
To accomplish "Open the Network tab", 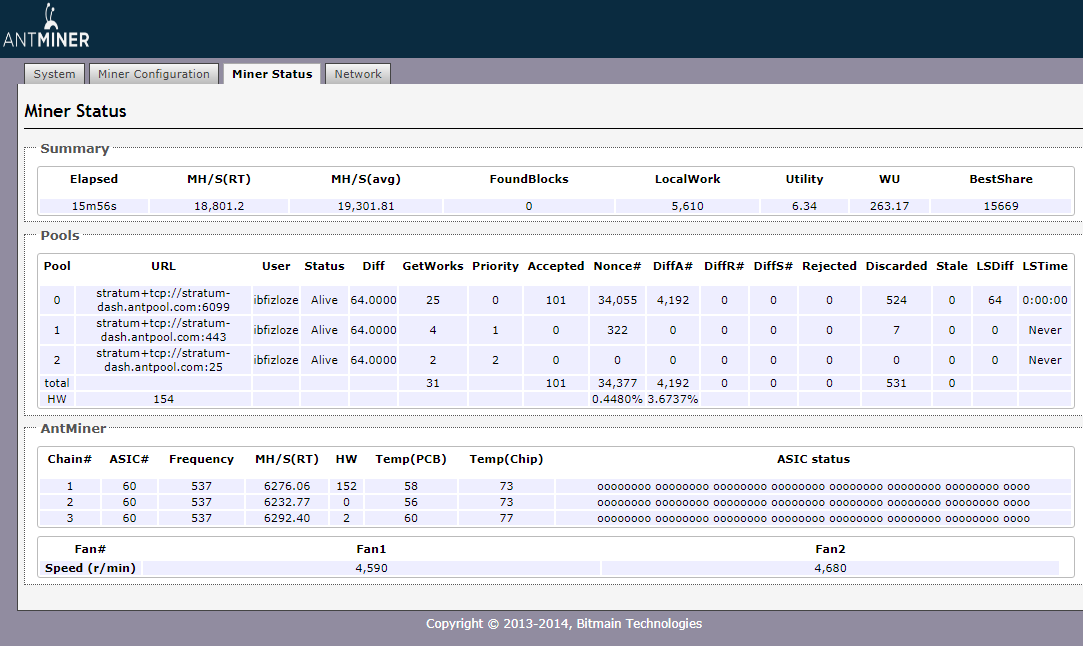I will pyautogui.click(x=357, y=74).
